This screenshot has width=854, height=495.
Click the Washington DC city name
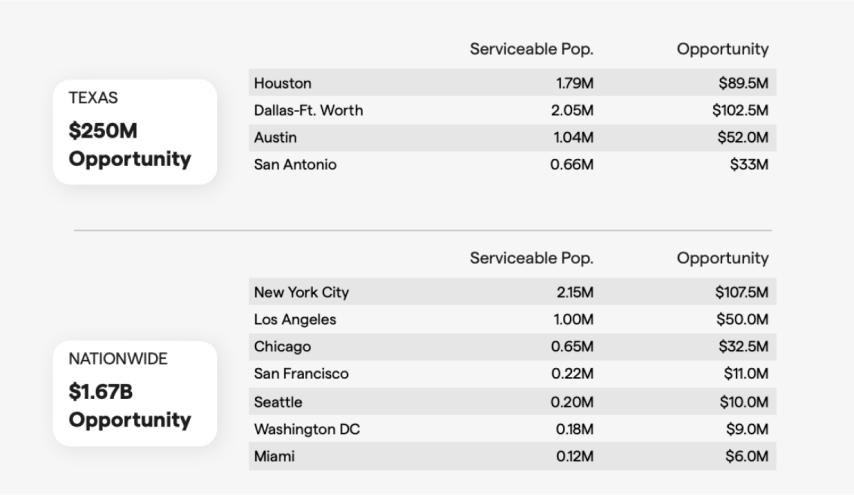tap(307, 430)
